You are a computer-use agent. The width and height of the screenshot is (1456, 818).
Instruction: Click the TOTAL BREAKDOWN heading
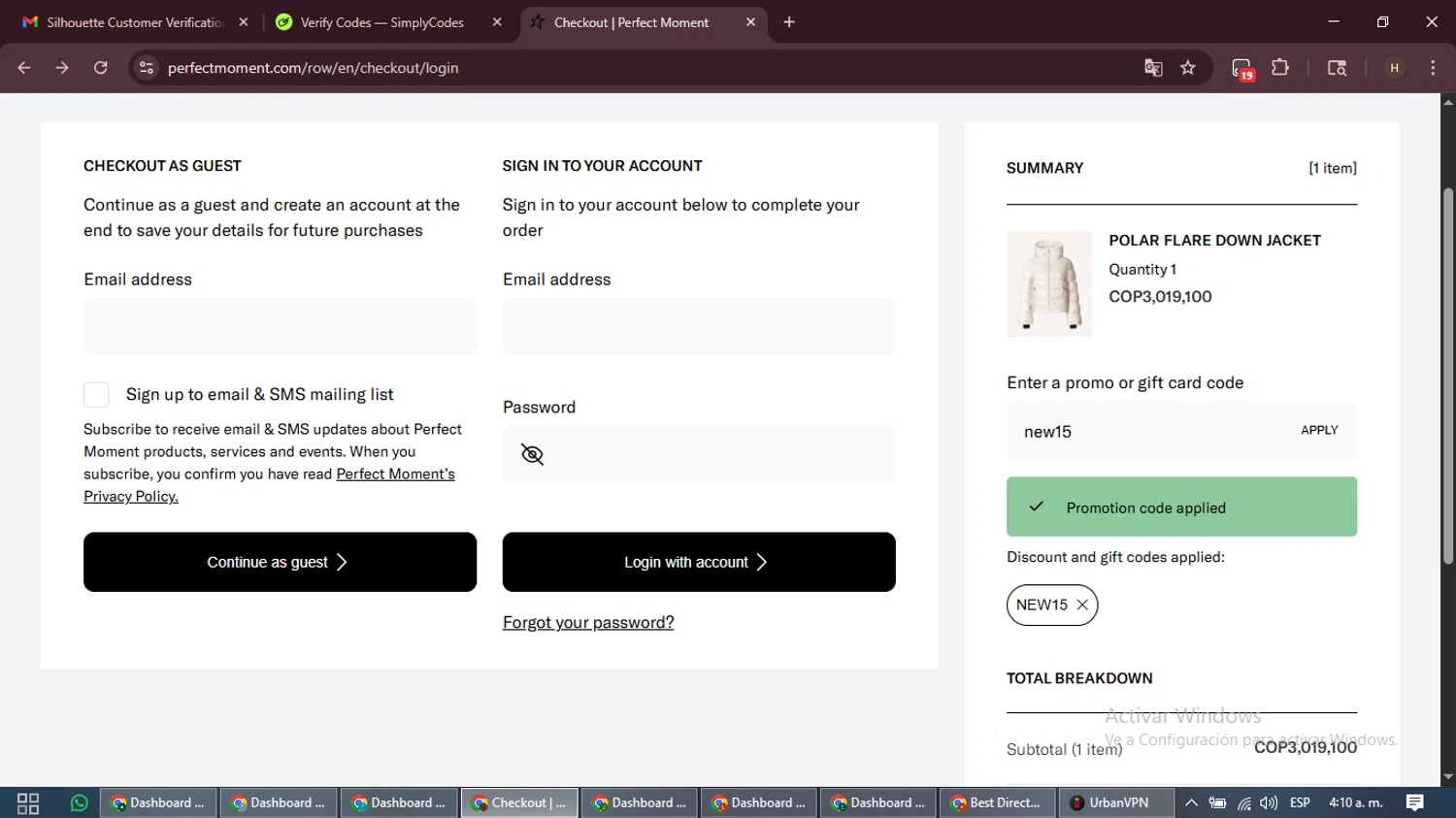[x=1079, y=678]
